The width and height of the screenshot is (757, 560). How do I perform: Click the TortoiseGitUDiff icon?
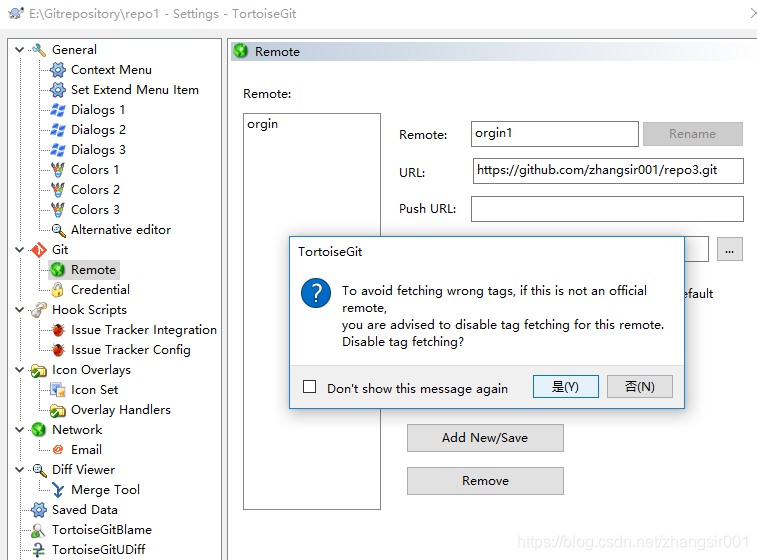(x=39, y=550)
